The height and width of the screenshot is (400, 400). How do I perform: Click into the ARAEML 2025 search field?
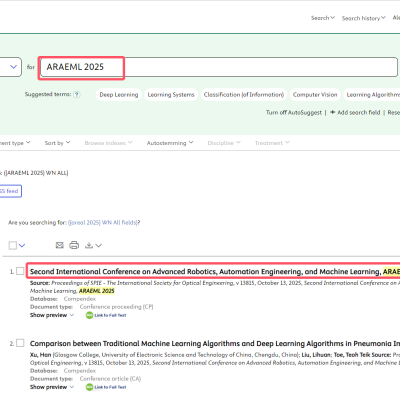[x=219, y=67]
